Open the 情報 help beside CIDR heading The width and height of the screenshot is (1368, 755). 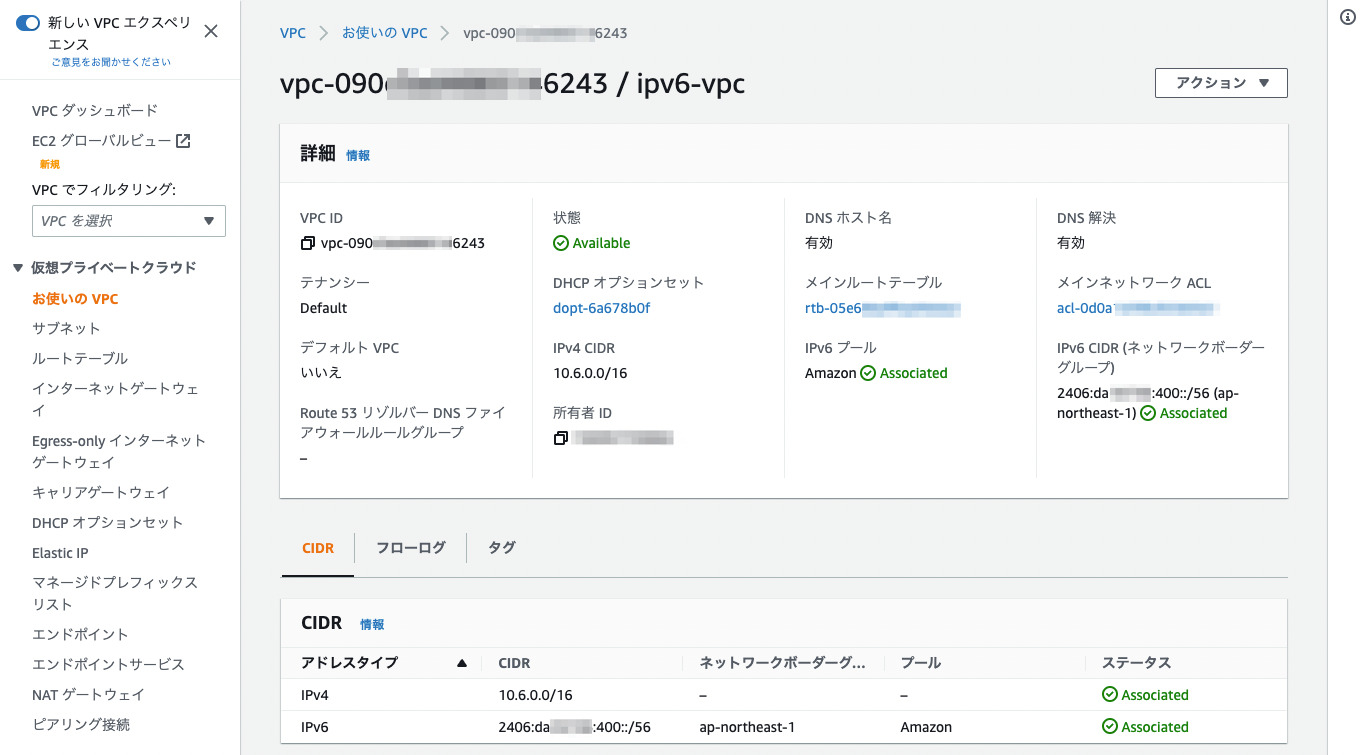[x=372, y=623]
